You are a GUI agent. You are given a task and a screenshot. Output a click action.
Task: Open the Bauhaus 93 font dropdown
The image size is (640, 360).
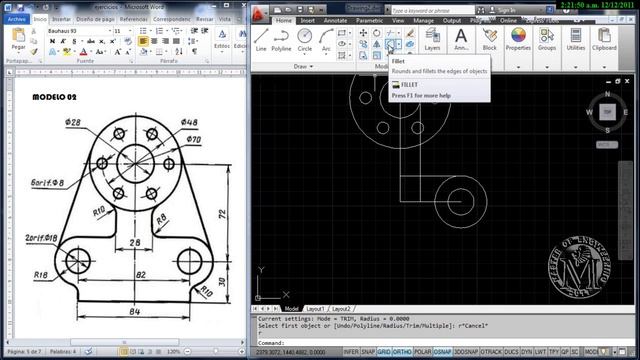coord(110,31)
